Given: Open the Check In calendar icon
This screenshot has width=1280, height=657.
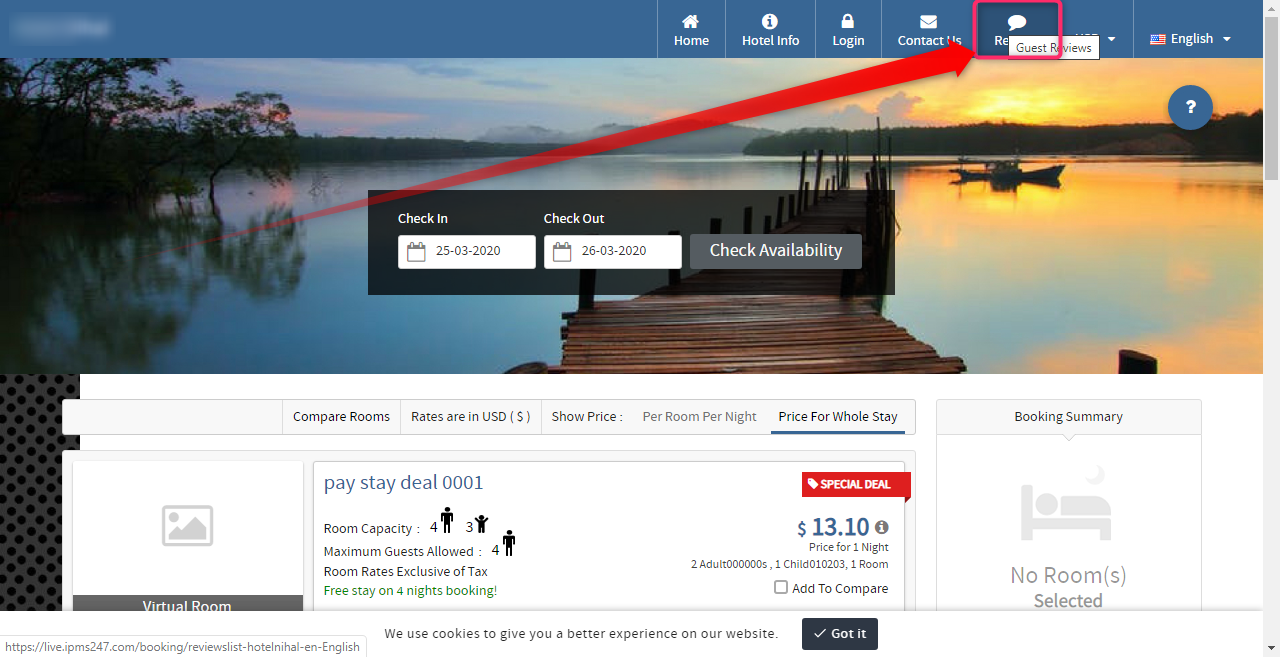Looking at the screenshot, I should (416, 251).
